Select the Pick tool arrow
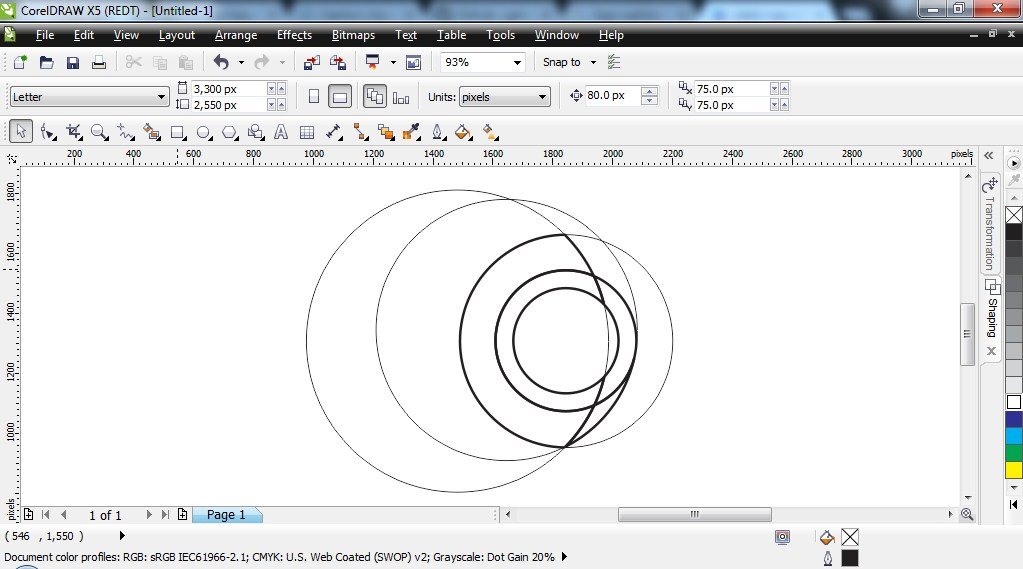 (21, 132)
